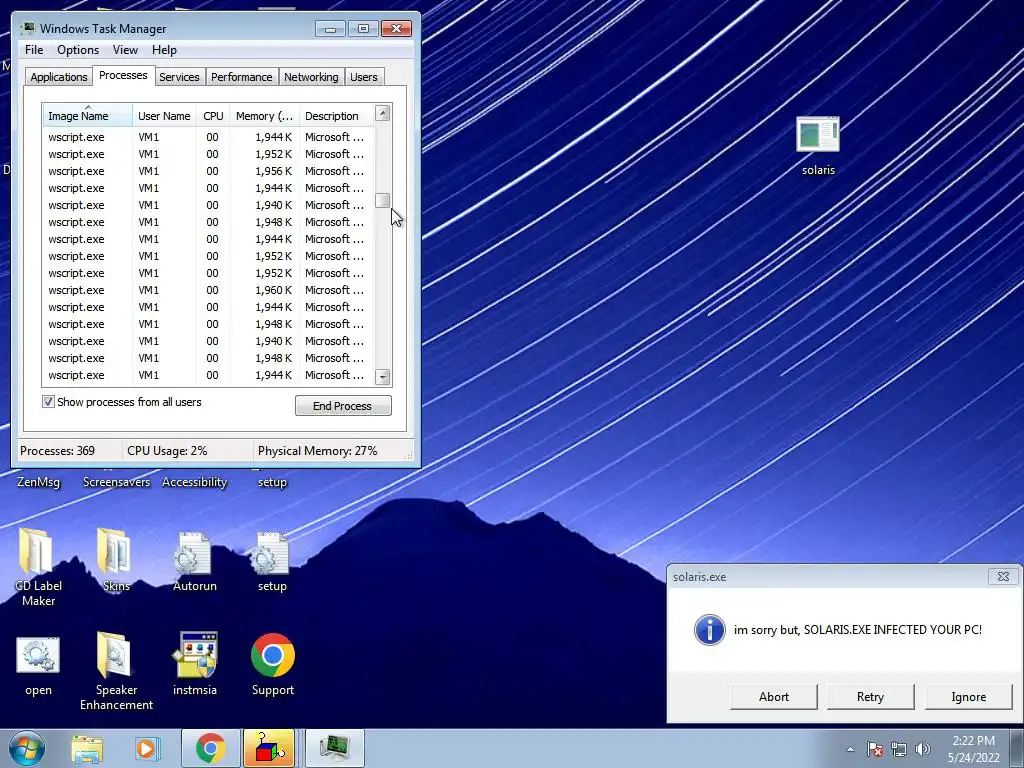Switch to the Users tab
This screenshot has height=768, width=1024.
coord(364,77)
